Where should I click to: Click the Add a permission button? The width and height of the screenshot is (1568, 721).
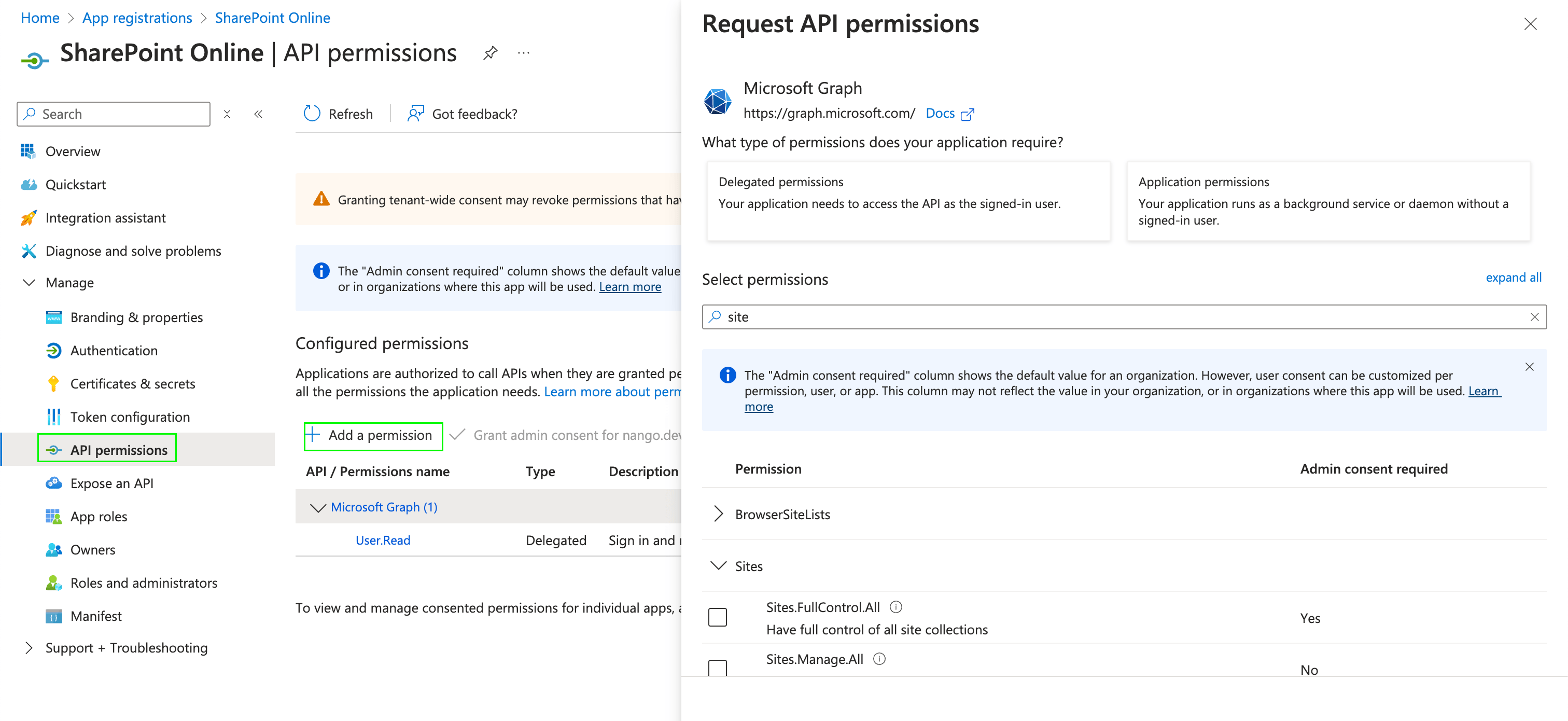pyautogui.click(x=372, y=435)
